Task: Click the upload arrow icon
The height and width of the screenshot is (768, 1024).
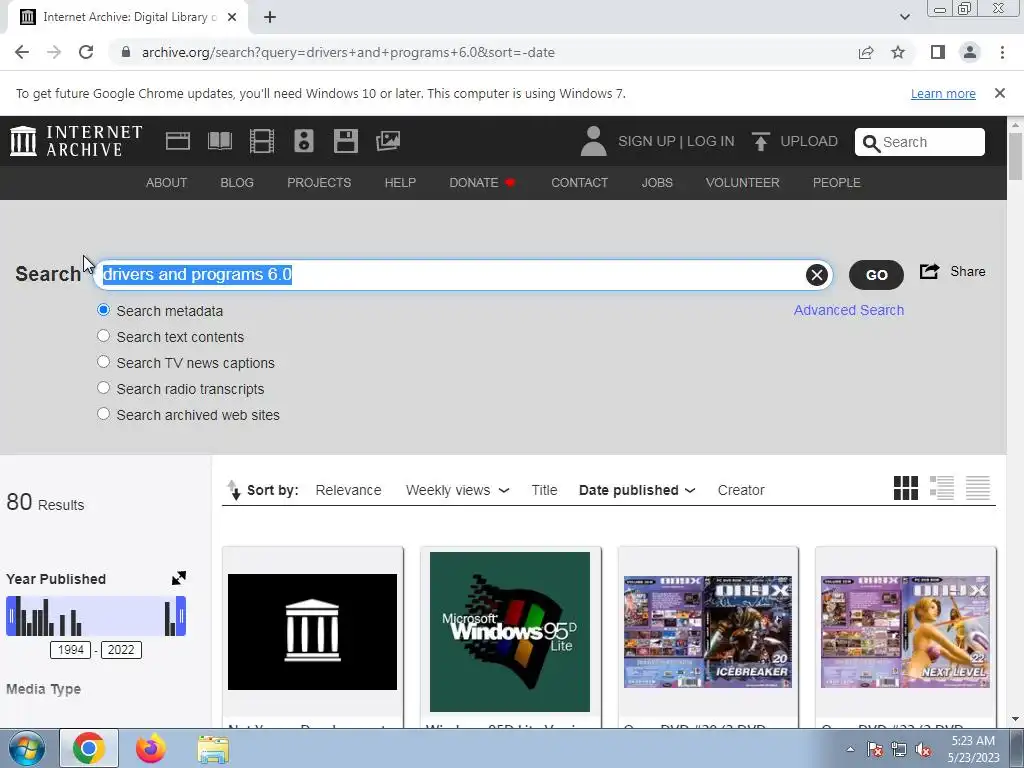Action: (760, 141)
